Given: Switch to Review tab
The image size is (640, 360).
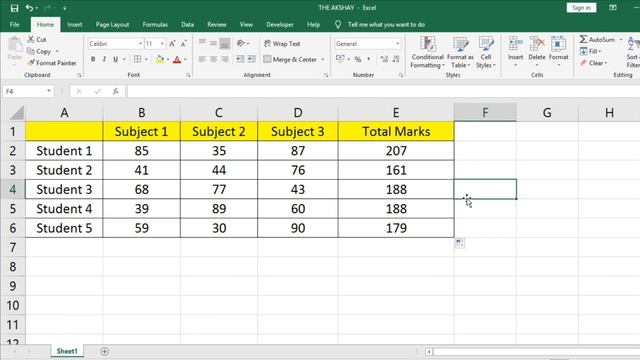Looking at the screenshot, I should (x=217, y=24).
